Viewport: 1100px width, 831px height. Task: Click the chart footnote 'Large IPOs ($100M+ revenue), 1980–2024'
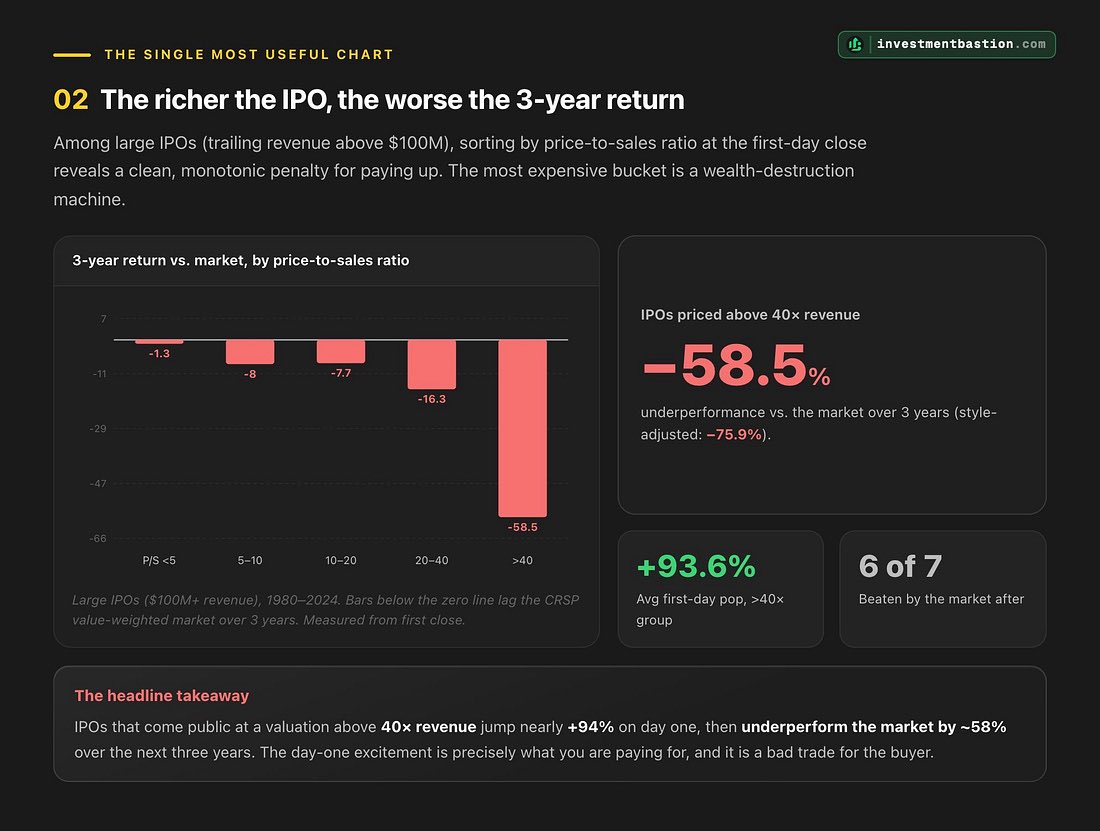(326, 609)
